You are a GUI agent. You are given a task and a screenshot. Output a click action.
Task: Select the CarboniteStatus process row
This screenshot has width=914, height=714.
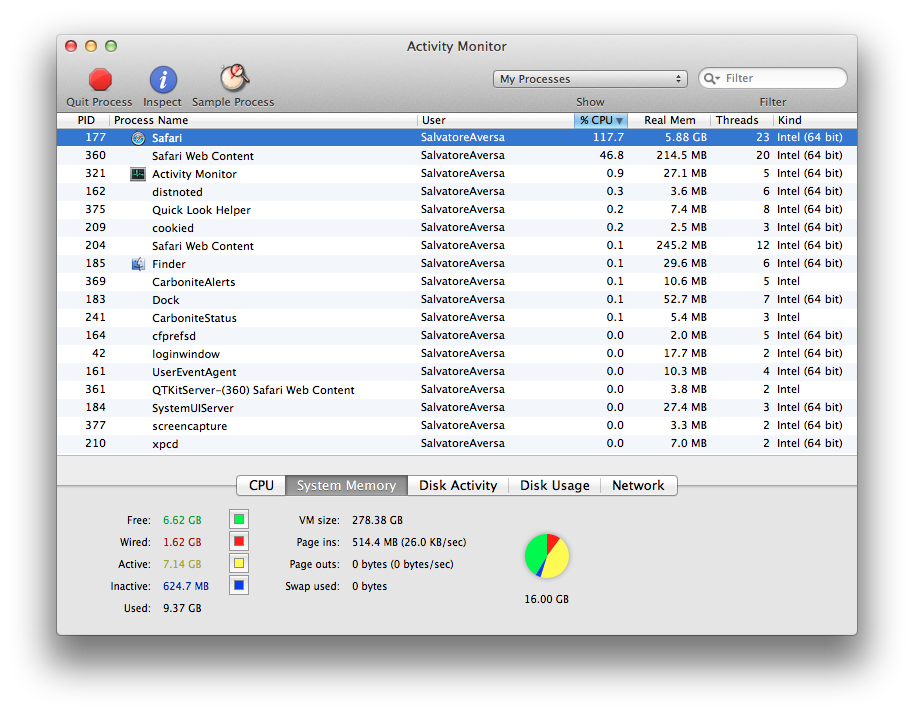[x=457, y=318]
